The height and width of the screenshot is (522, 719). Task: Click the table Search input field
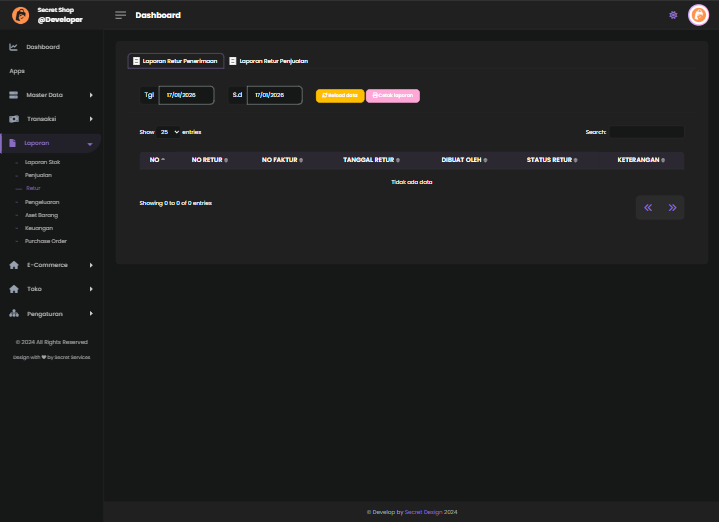click(x=647, y=132)
